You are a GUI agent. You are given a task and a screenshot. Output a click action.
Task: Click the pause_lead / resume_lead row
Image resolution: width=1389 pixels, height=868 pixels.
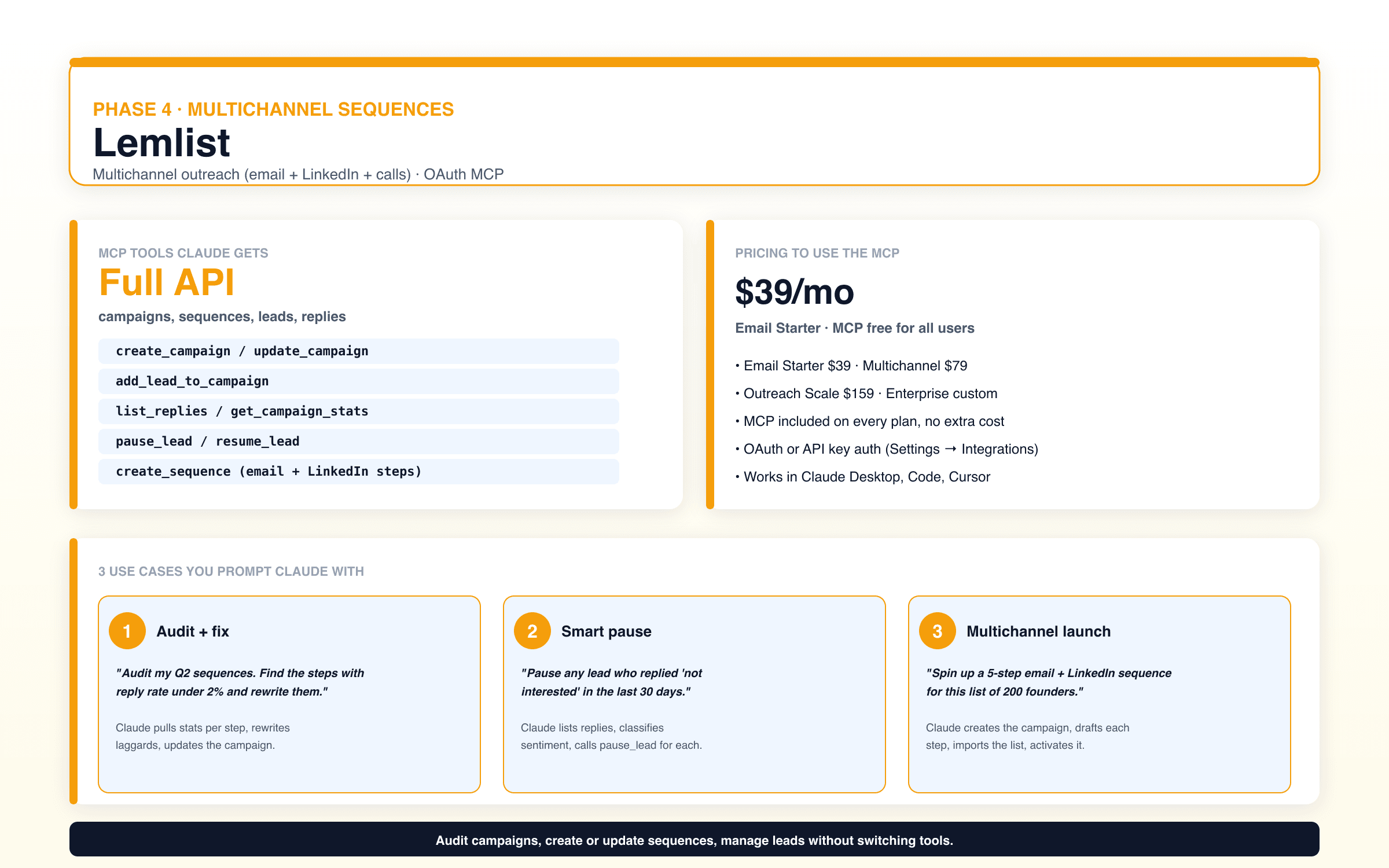click(358, 442)
